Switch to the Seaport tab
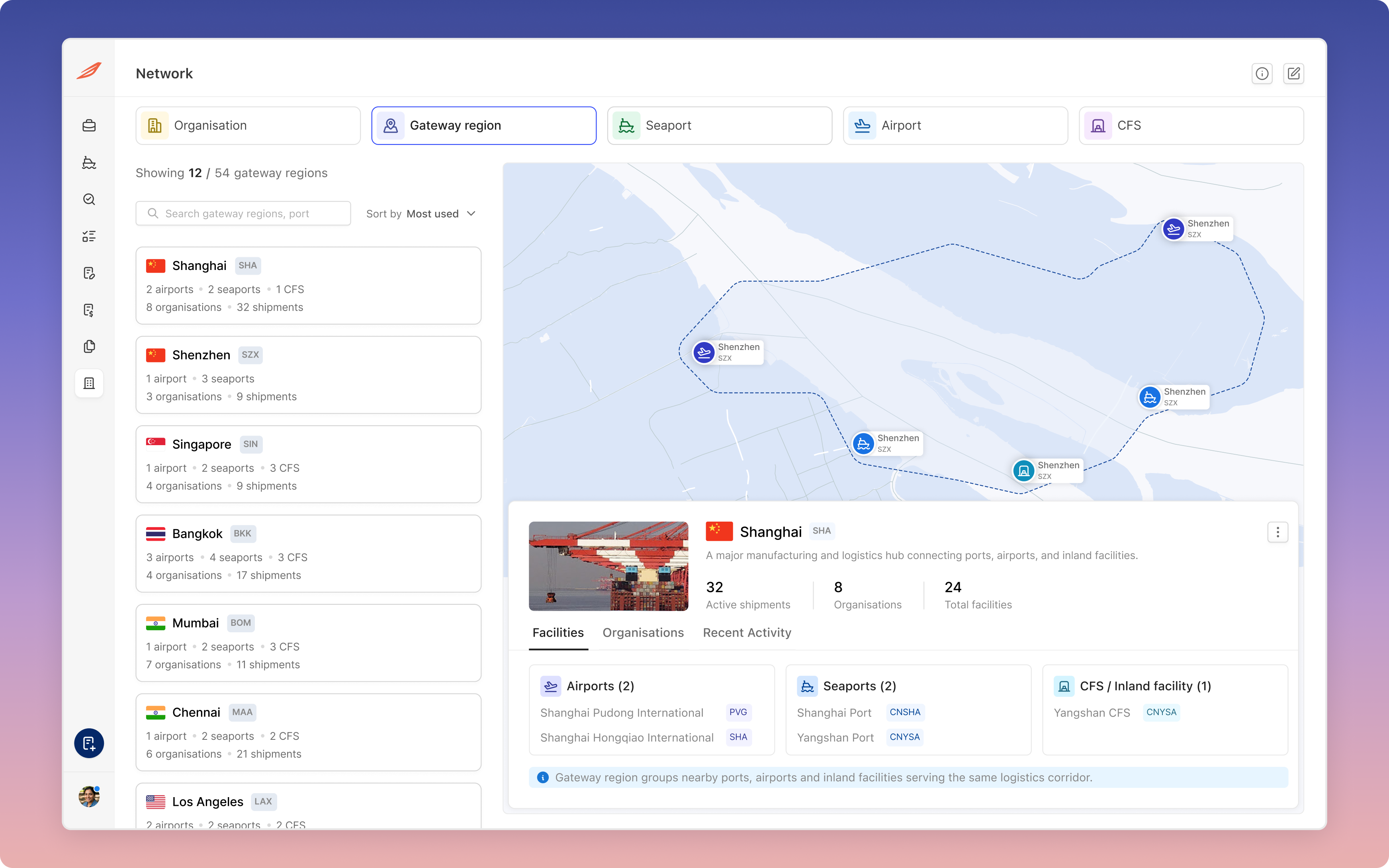Image resolution: width=1389 pixels, height=868 pixels. [x=720, y=126]
